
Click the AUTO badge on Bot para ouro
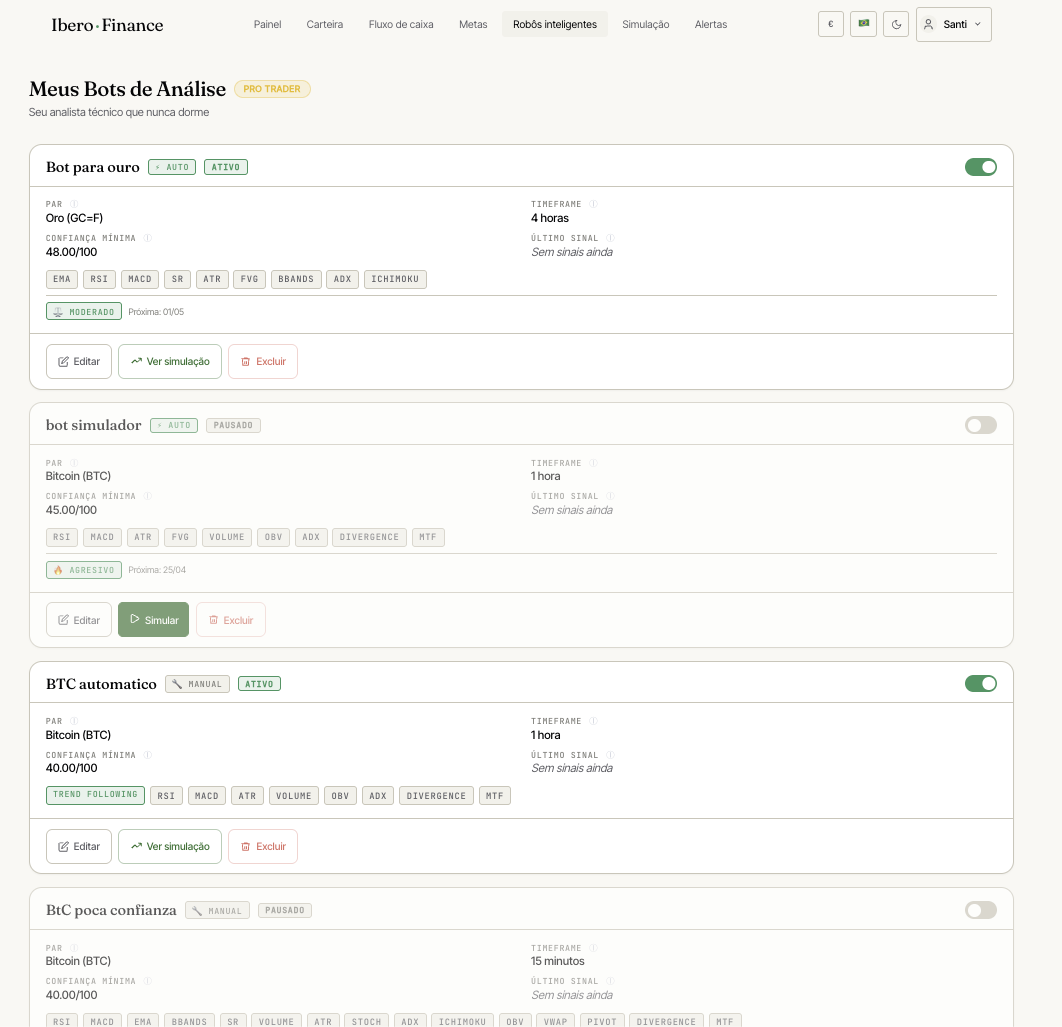(172, 167)
